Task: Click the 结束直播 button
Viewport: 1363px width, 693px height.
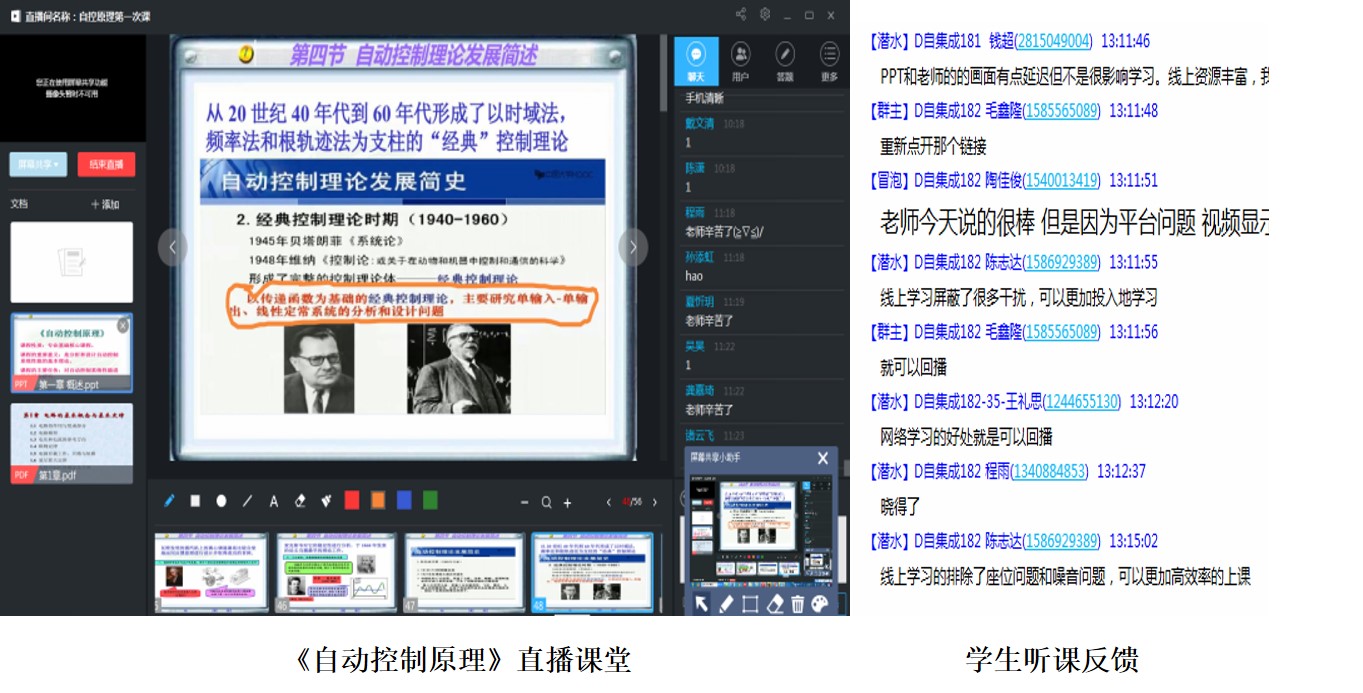Action: (x=106, y=164)
